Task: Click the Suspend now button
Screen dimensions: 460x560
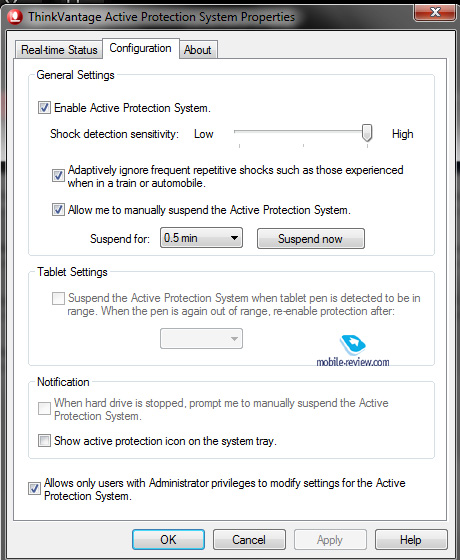Action: click(311, 239)
